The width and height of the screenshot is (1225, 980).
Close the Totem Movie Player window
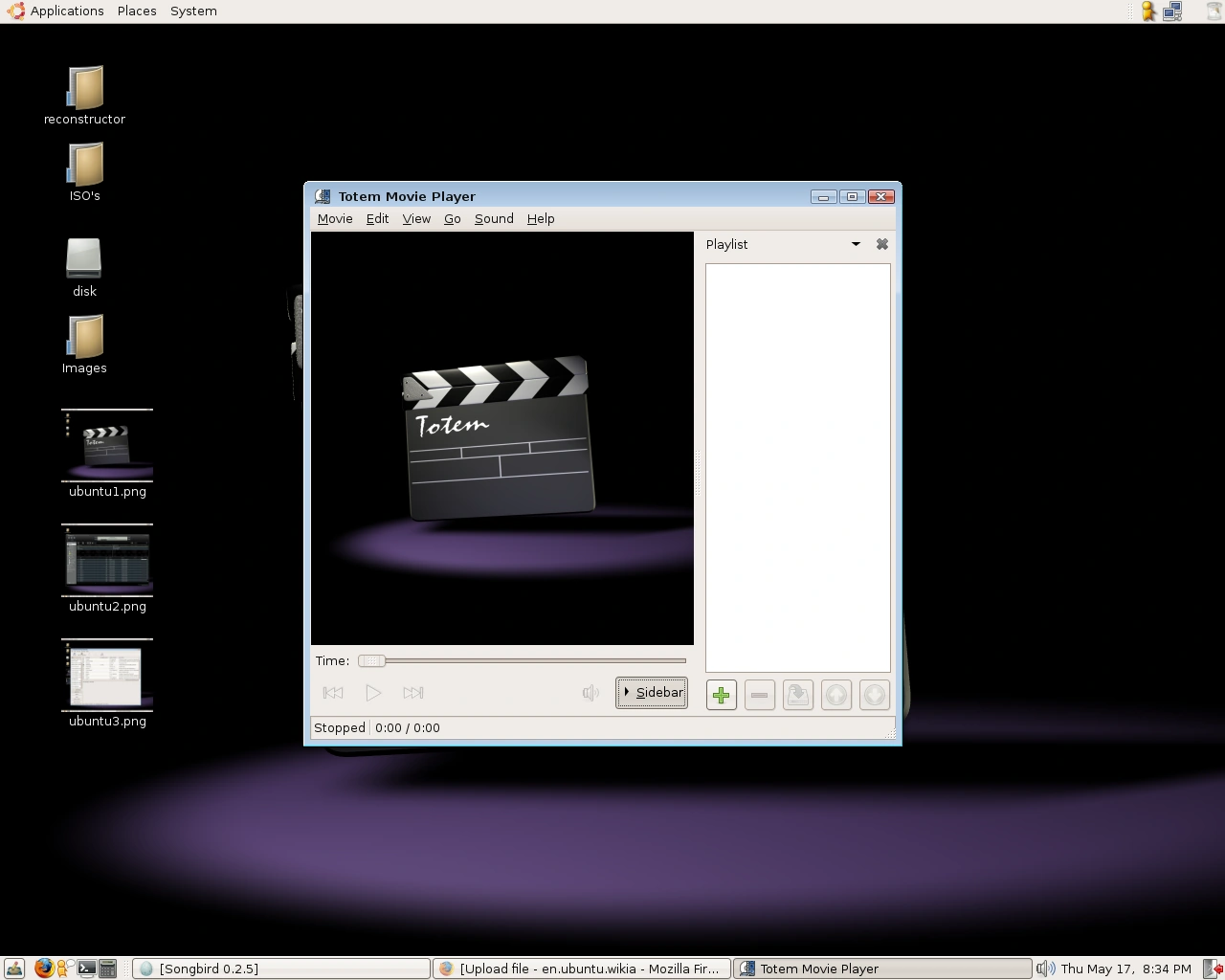(880, 196)
